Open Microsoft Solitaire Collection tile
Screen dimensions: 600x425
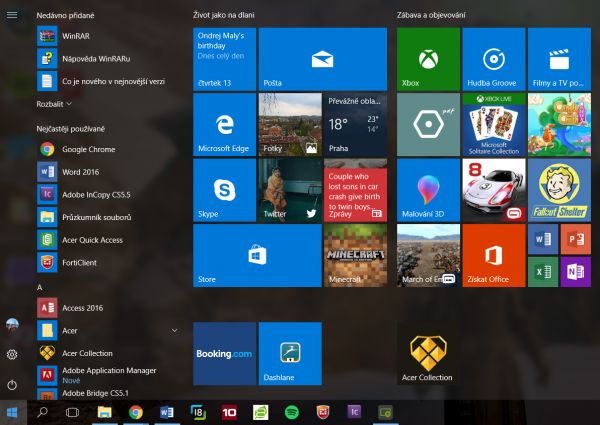(494, 125)
